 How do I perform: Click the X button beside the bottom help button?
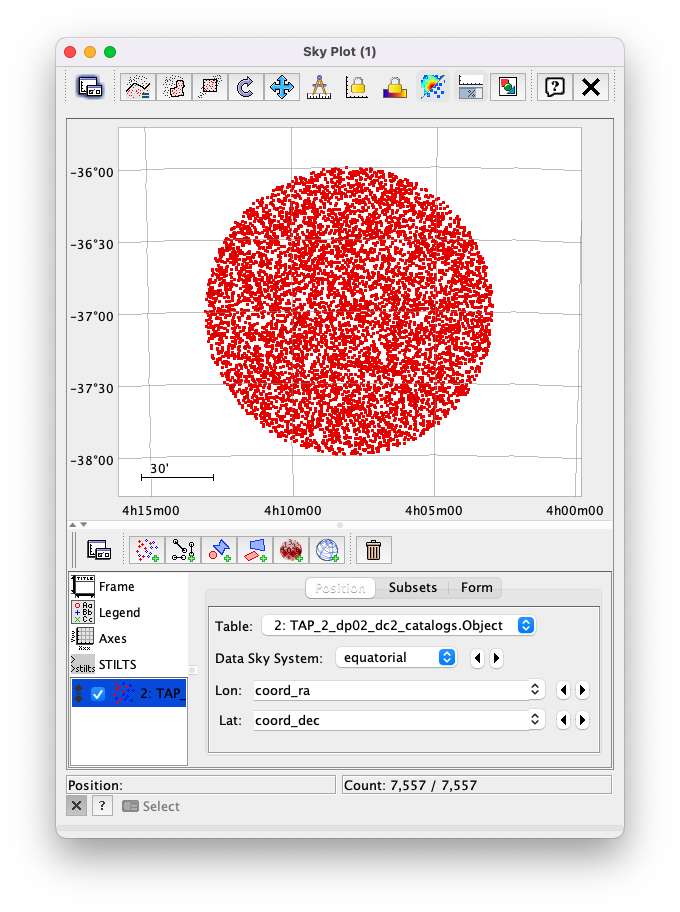click(76, 806)
